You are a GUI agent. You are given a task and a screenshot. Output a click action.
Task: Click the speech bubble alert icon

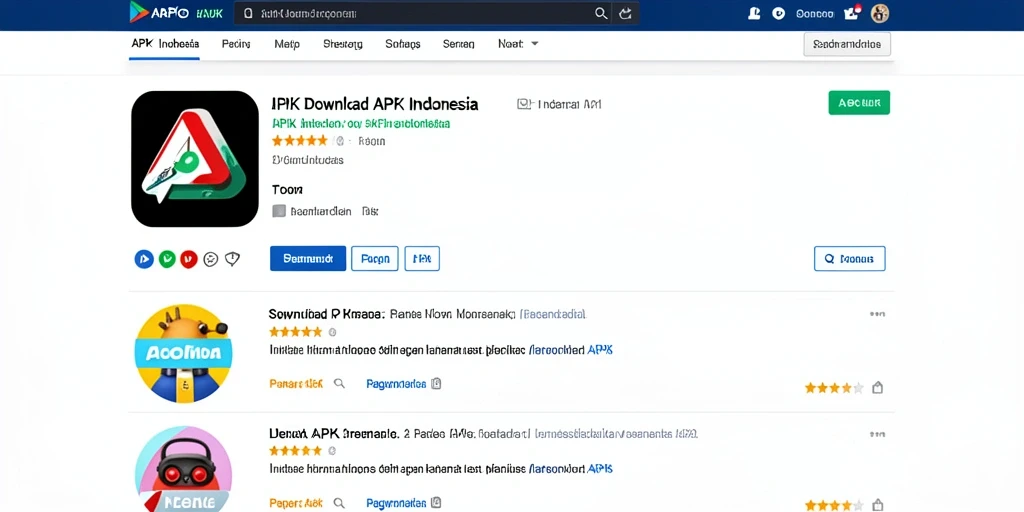[x=232, y=259]
